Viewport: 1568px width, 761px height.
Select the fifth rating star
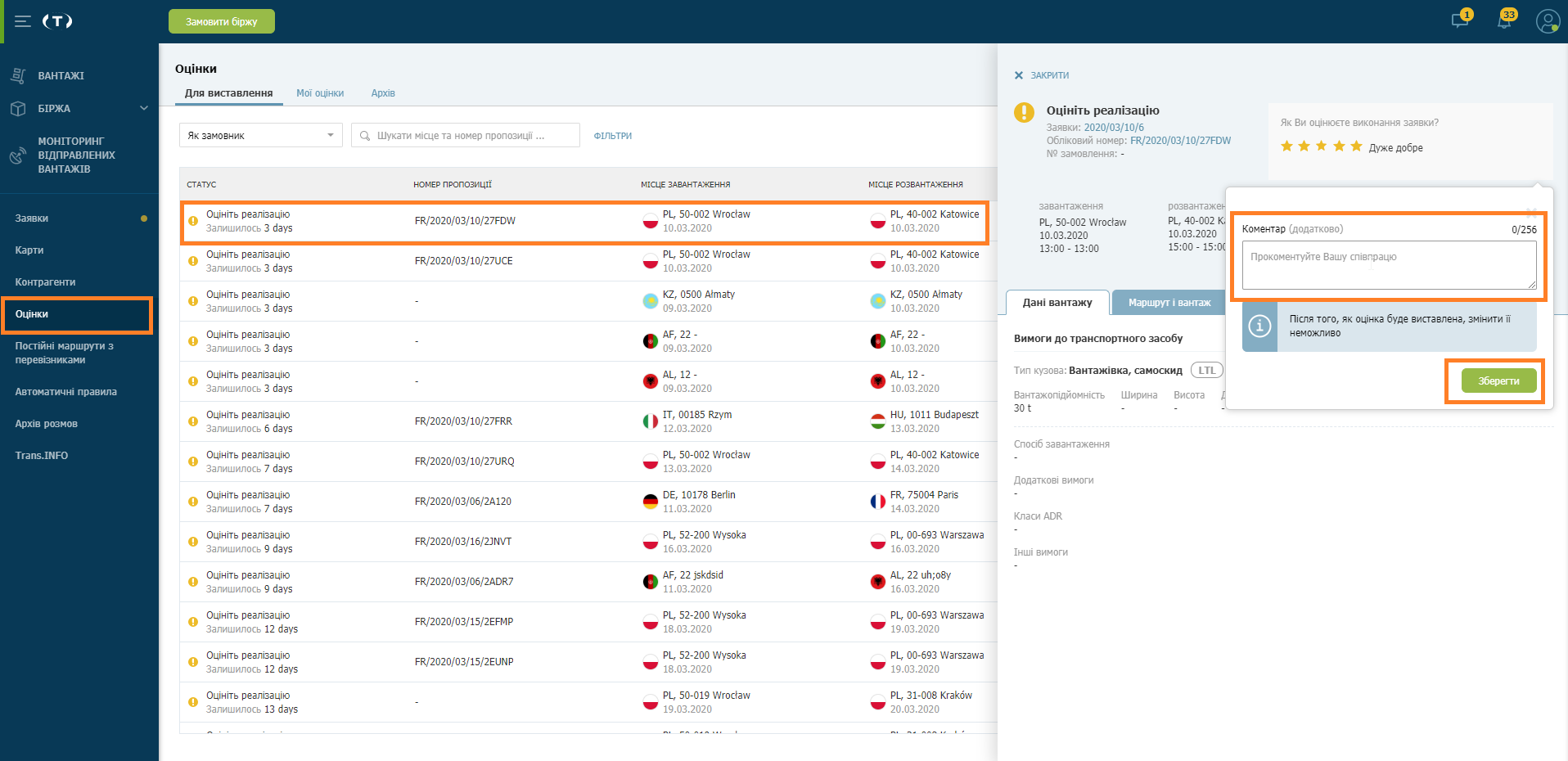(1356, 146)
